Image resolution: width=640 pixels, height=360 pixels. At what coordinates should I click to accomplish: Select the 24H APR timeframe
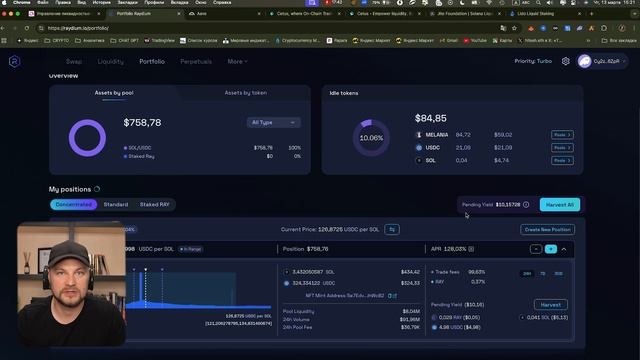pyautogui.click(x=527, y=273)
